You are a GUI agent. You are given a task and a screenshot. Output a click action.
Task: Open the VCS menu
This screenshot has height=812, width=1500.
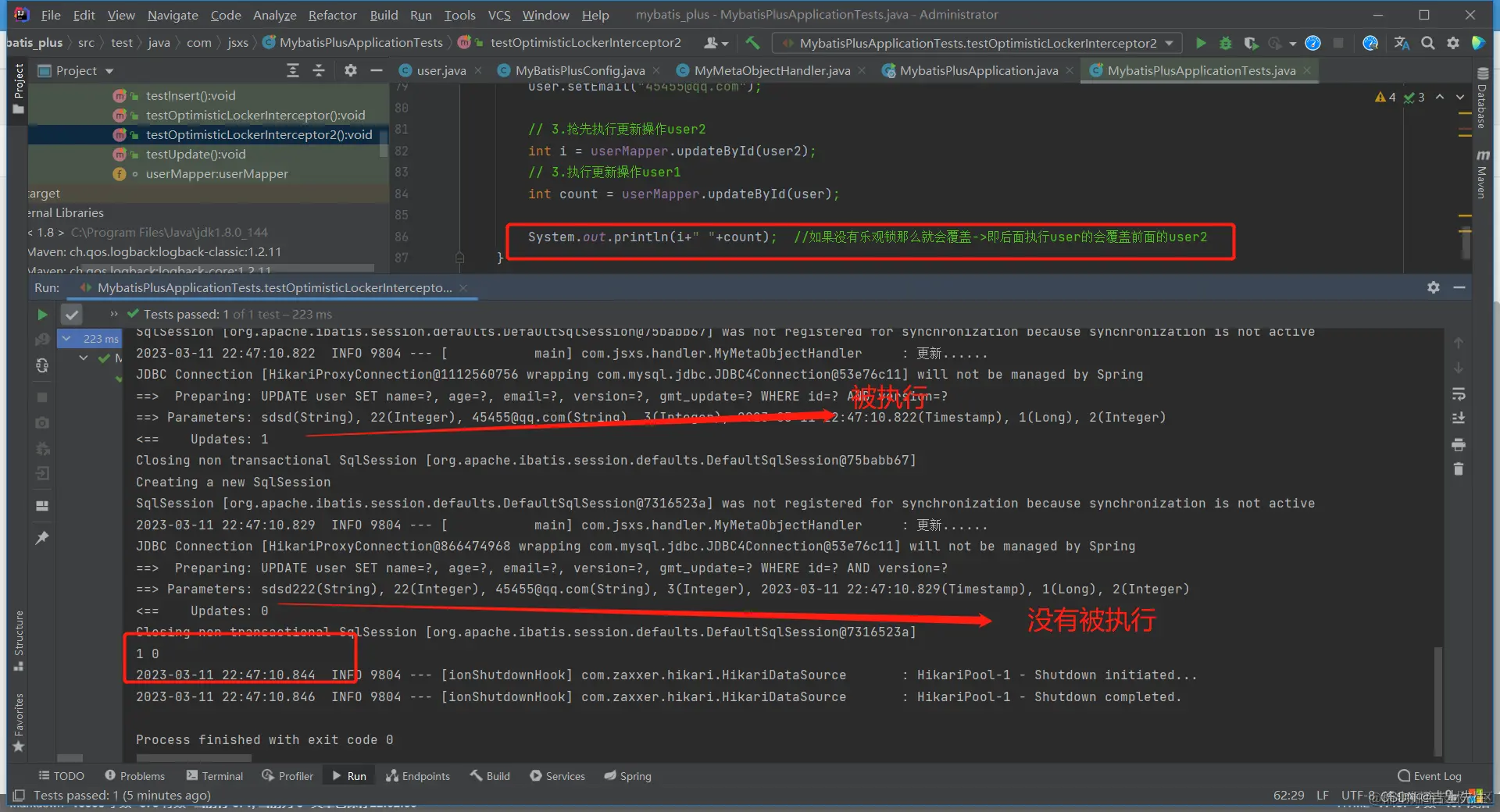tap(499, 15)
